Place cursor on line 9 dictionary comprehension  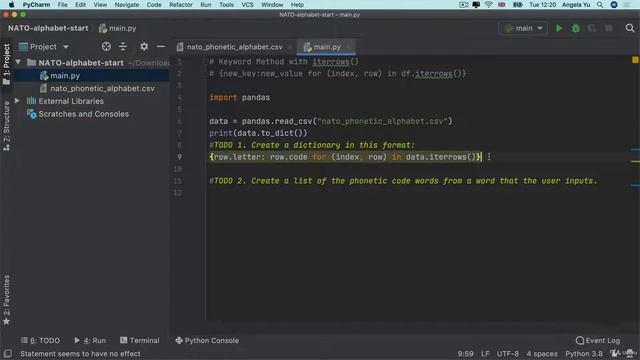point(345,157)
